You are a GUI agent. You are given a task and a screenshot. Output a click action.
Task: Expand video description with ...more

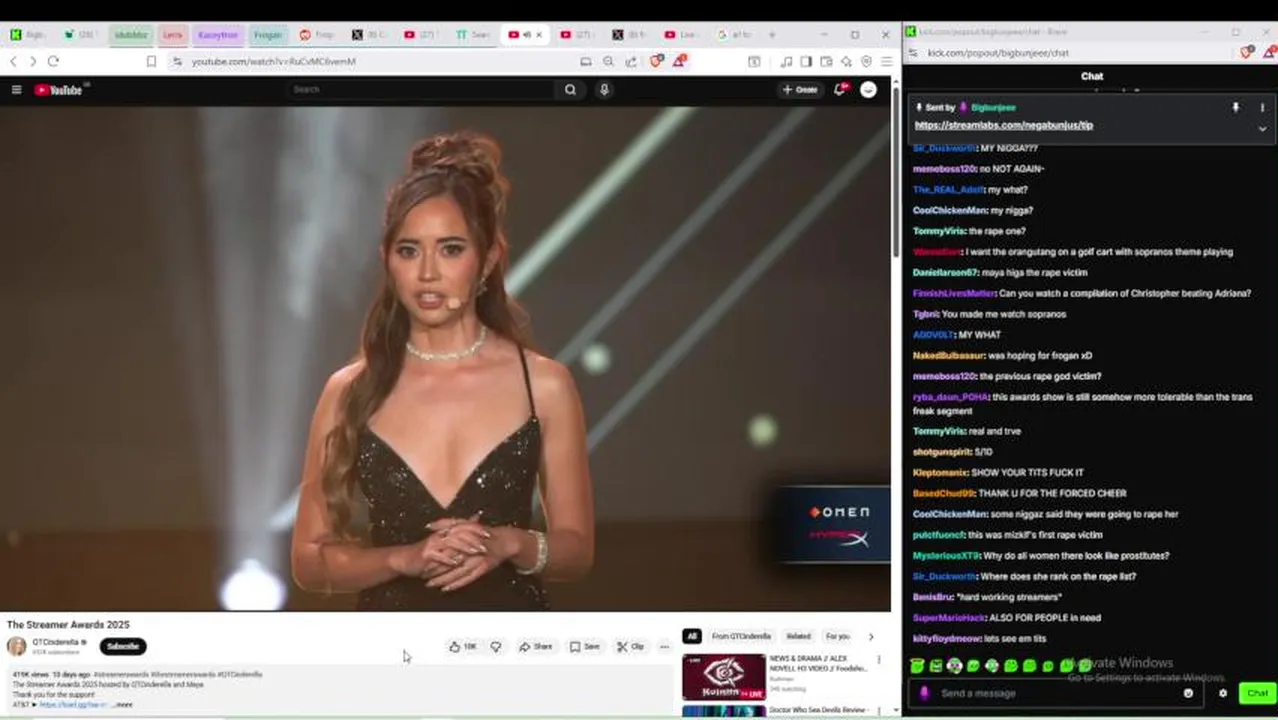coord(122,705)
